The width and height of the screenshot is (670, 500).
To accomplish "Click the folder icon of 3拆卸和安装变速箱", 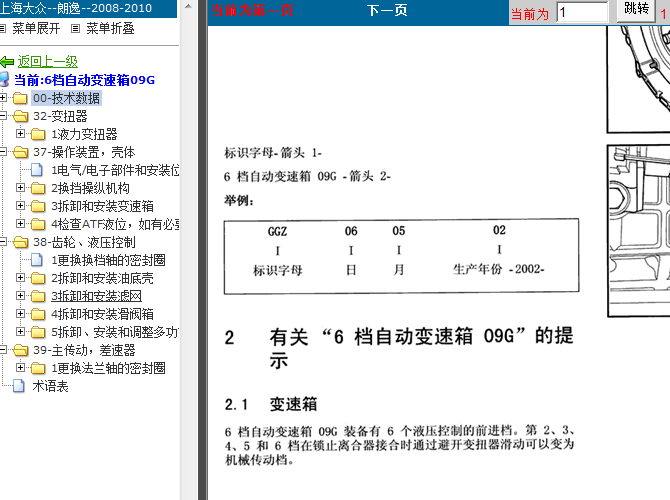I will click(38, 206).
